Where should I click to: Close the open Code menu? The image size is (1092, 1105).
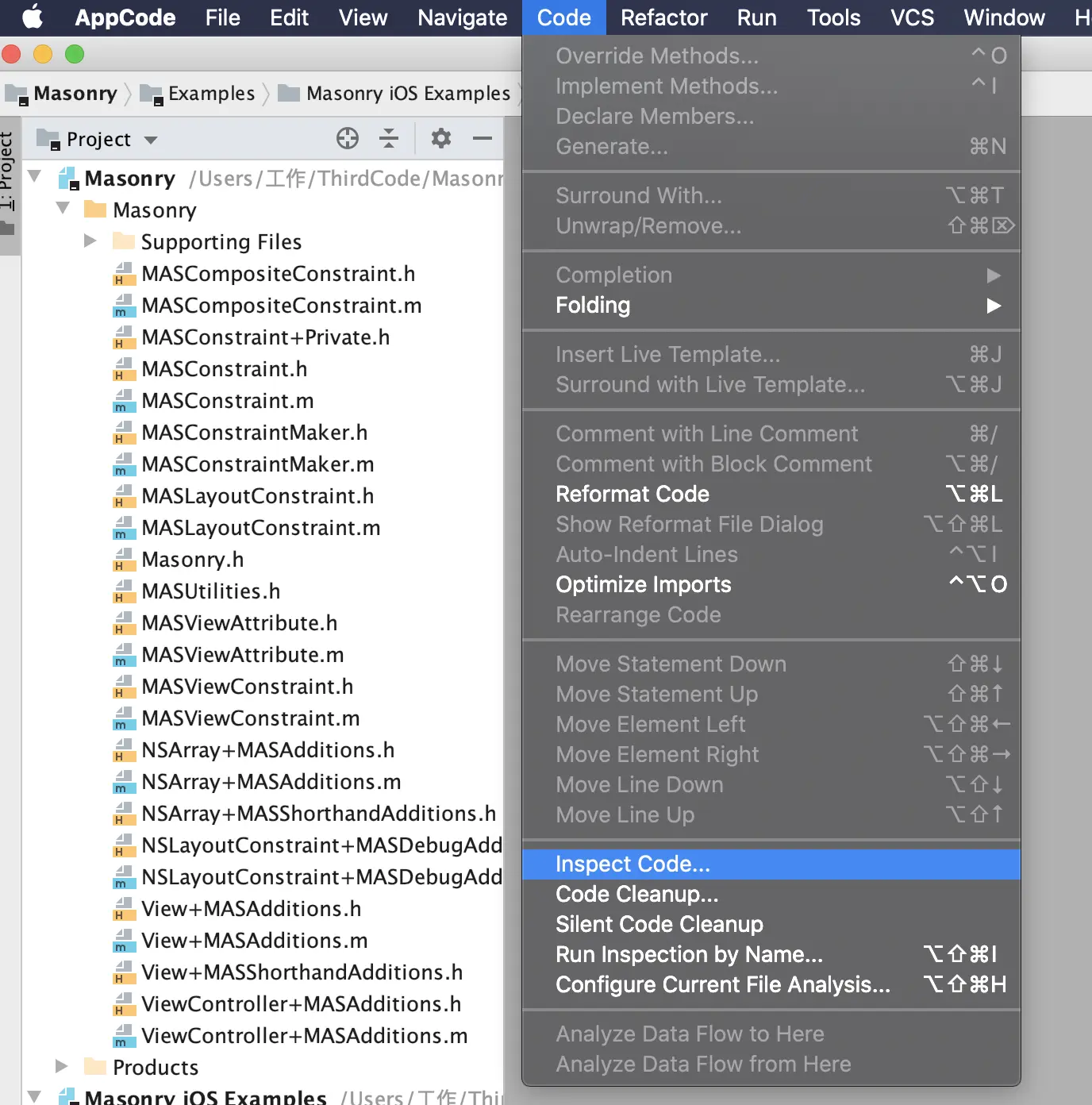[x=564, y=17]
